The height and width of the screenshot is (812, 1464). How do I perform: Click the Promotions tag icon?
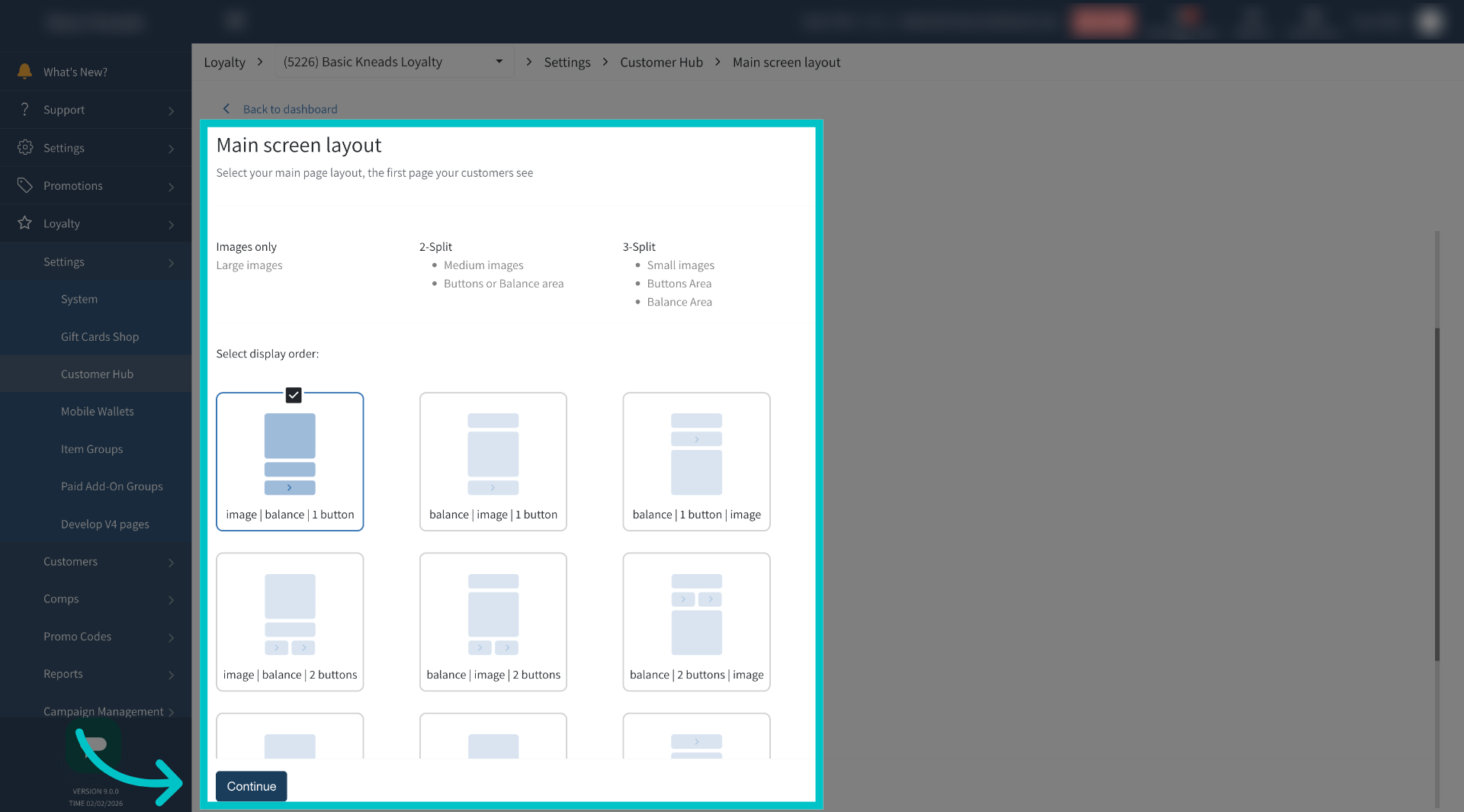click(x=25, y=185)
